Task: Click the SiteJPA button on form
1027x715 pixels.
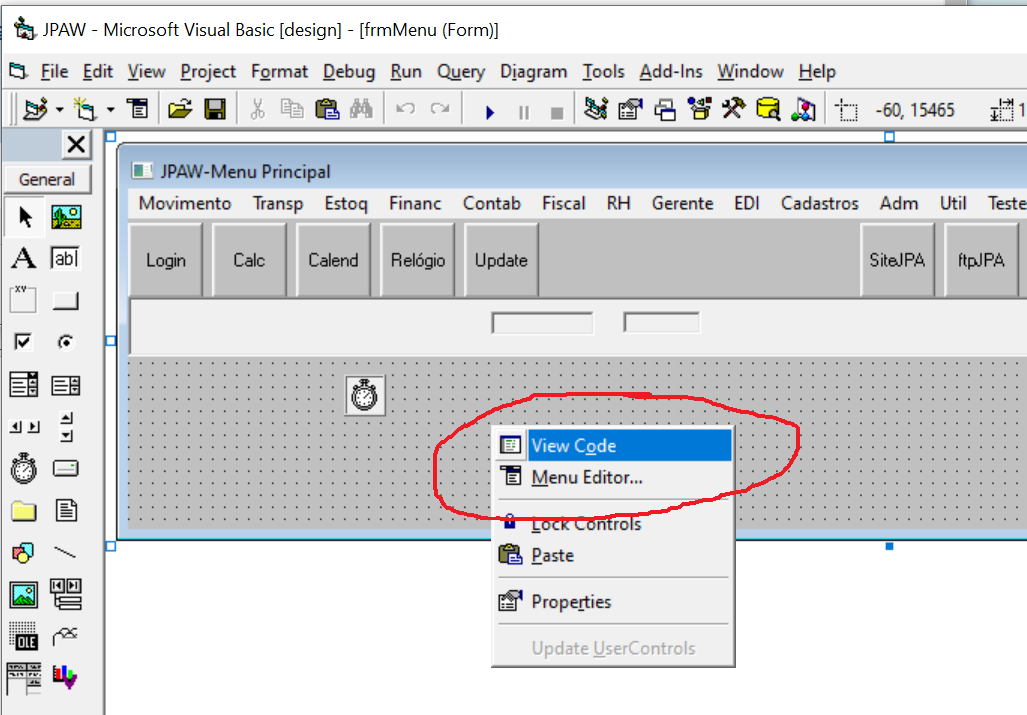Action: pos(897,260)
